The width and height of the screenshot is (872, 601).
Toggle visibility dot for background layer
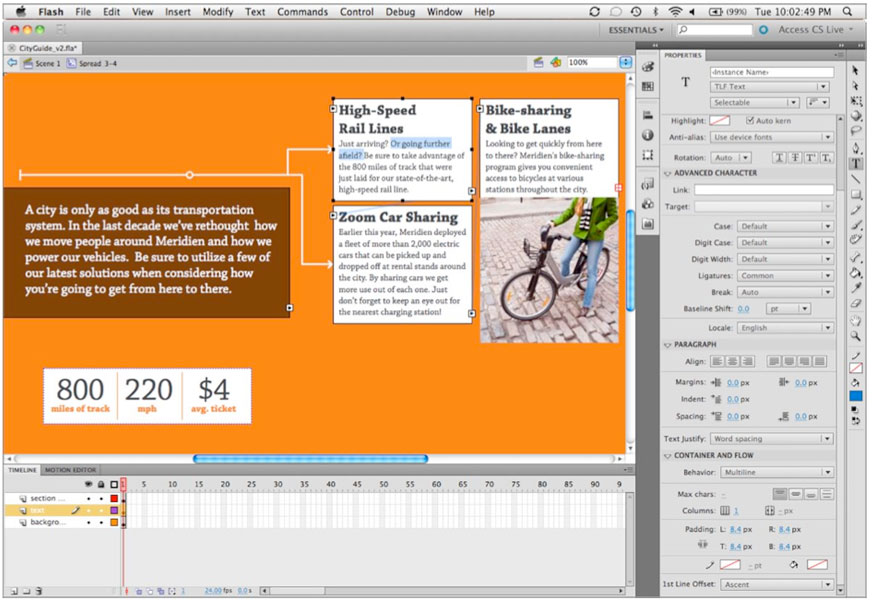tap(88, 523)
